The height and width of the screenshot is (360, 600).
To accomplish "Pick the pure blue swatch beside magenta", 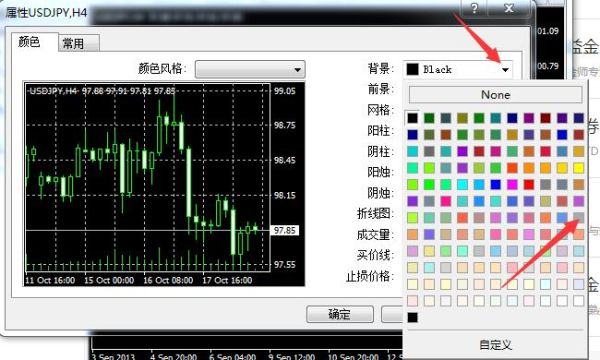I will click(x=496, y=184).
